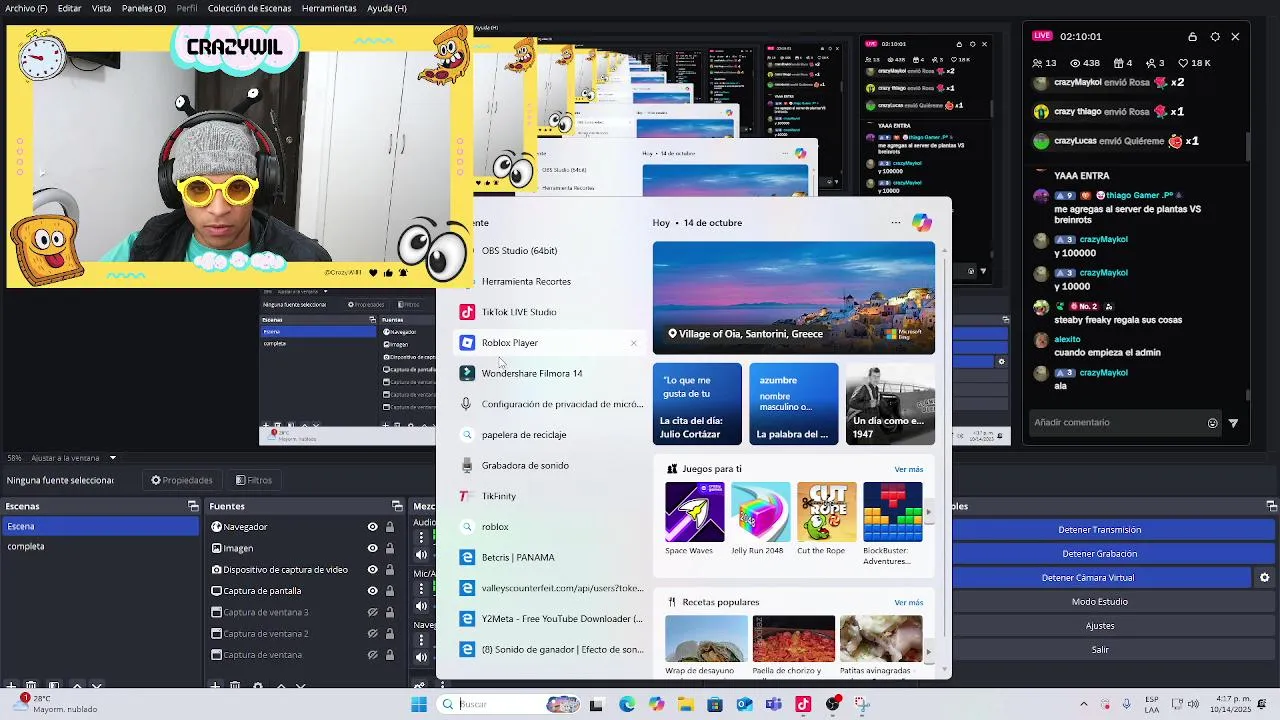Expand hidden system tray icons chevron

pyautogui.click(x=1083, y=705)
